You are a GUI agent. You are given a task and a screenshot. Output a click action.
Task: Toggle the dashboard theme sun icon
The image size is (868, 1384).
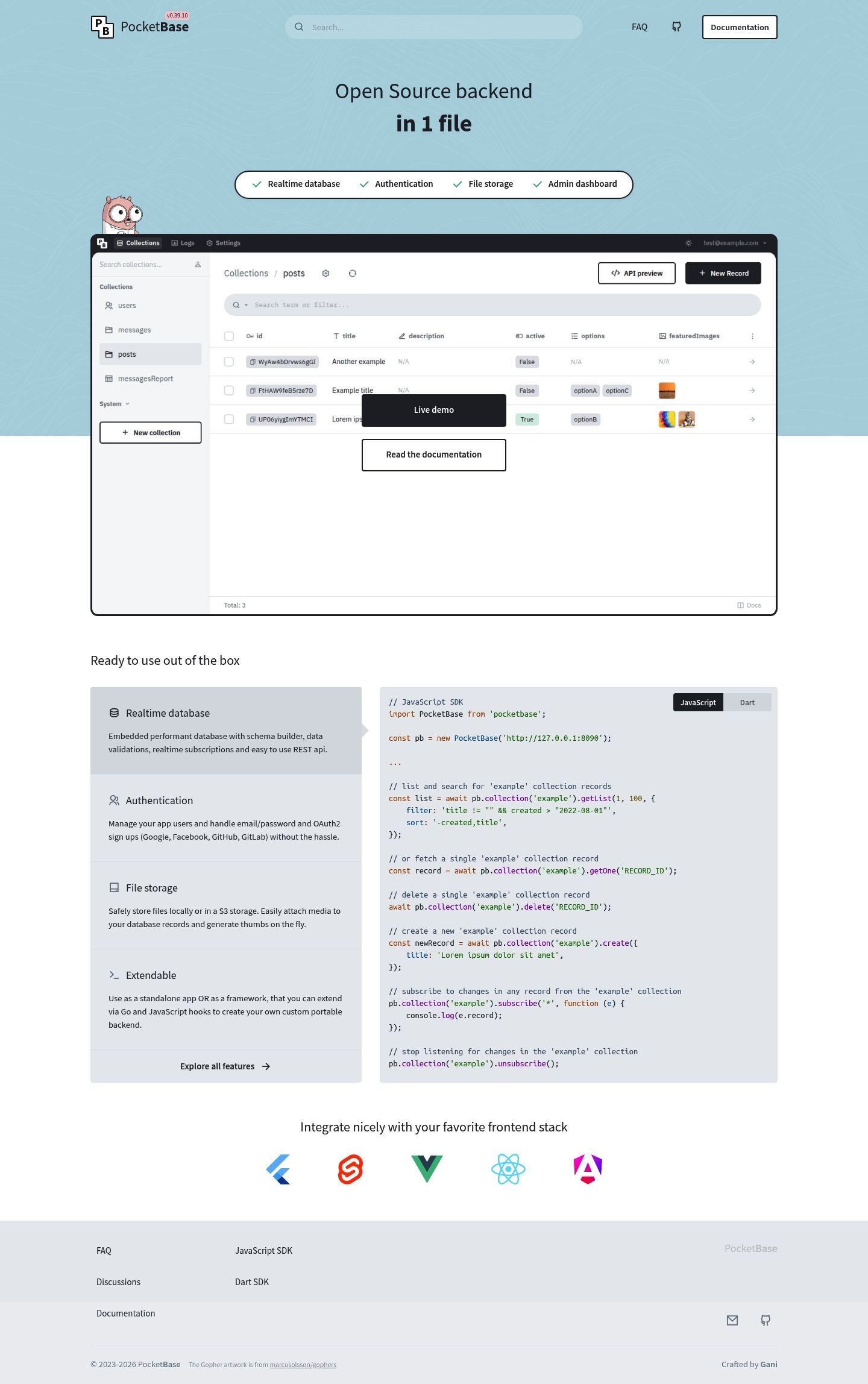click(688, 243)
